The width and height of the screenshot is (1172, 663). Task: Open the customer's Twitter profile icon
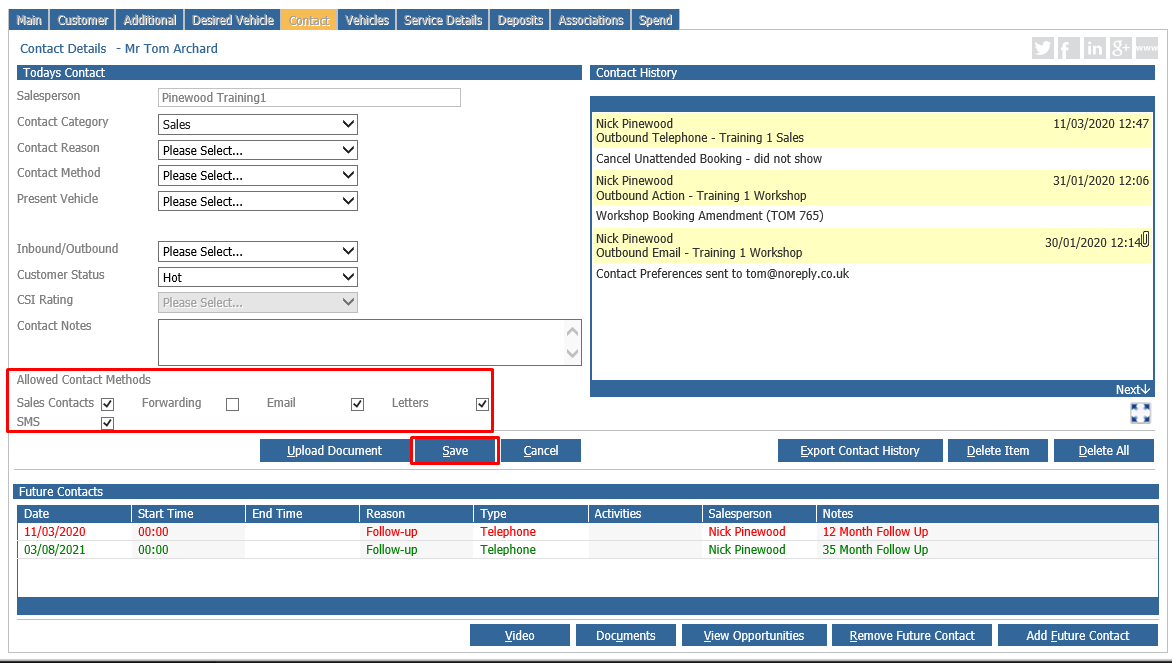1043,48
